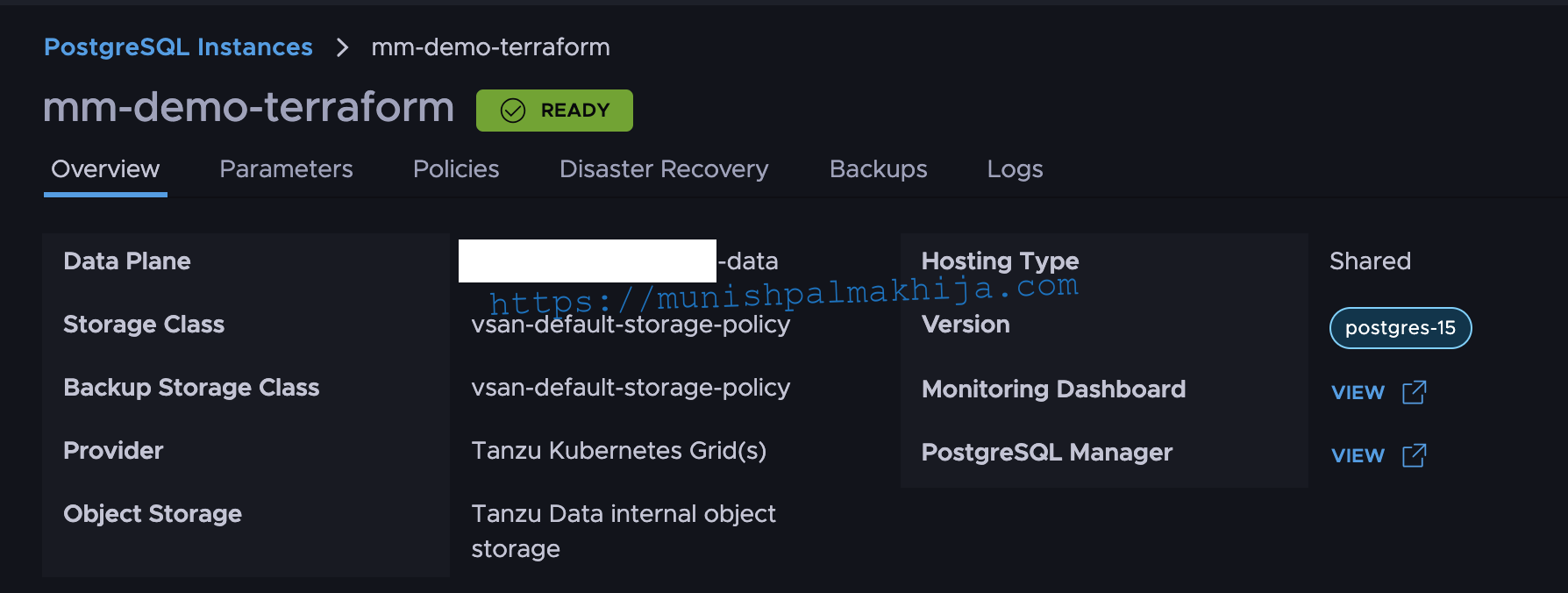Screen dimensions: 1568x593
Task: View the Logs tab
Action: tap(1015, 169)
